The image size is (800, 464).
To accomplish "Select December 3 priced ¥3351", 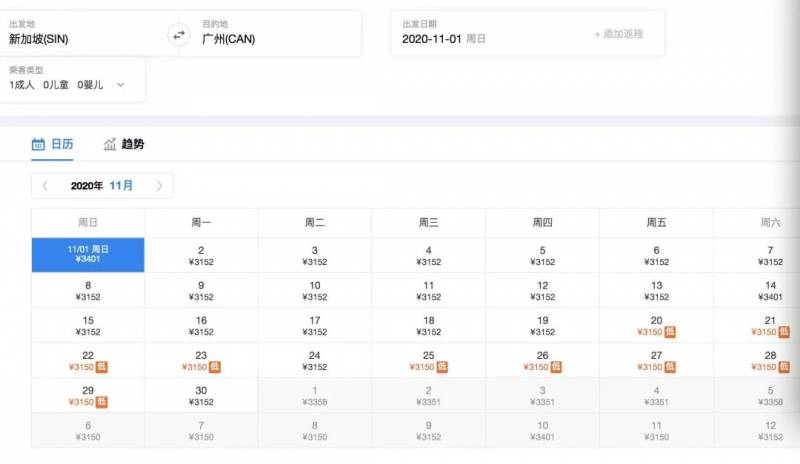I will 542,395.
